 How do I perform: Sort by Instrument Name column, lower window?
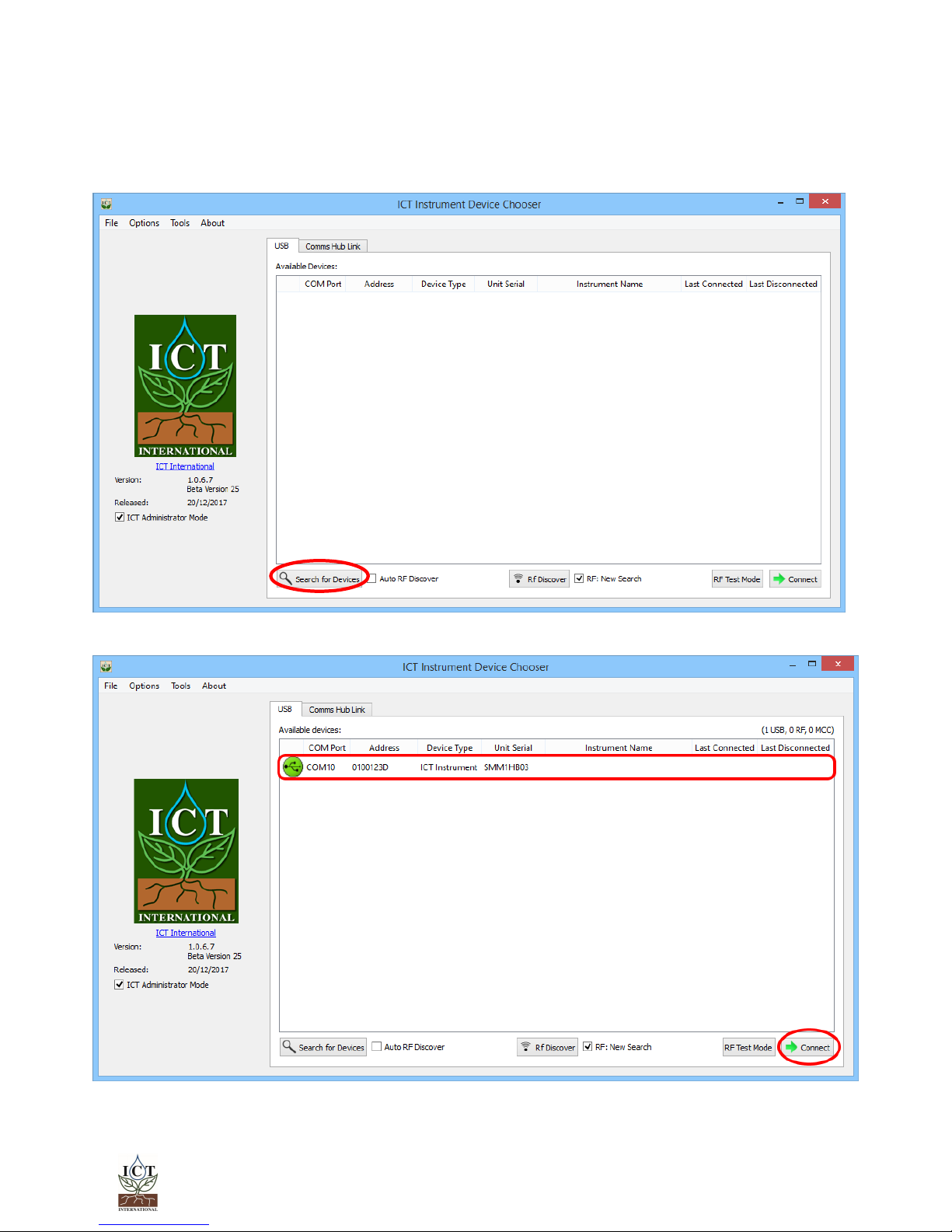click(x=619, y=748)
